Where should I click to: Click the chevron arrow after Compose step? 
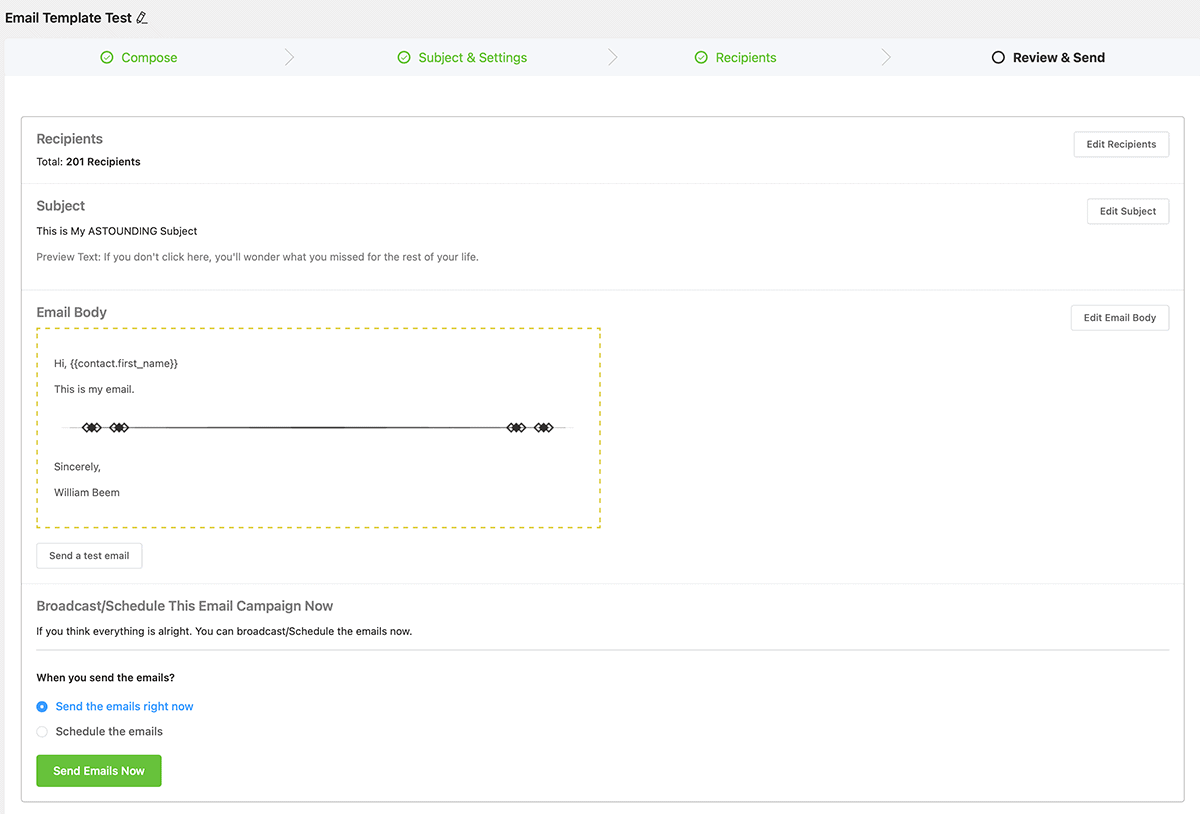[289, 58]
